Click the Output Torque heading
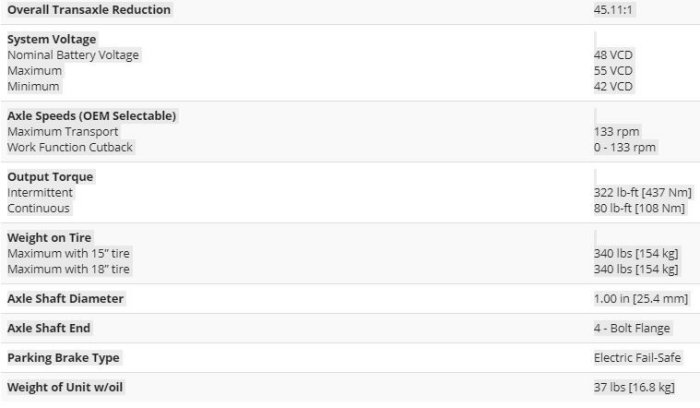700x408 pixels. click(50, 177)
